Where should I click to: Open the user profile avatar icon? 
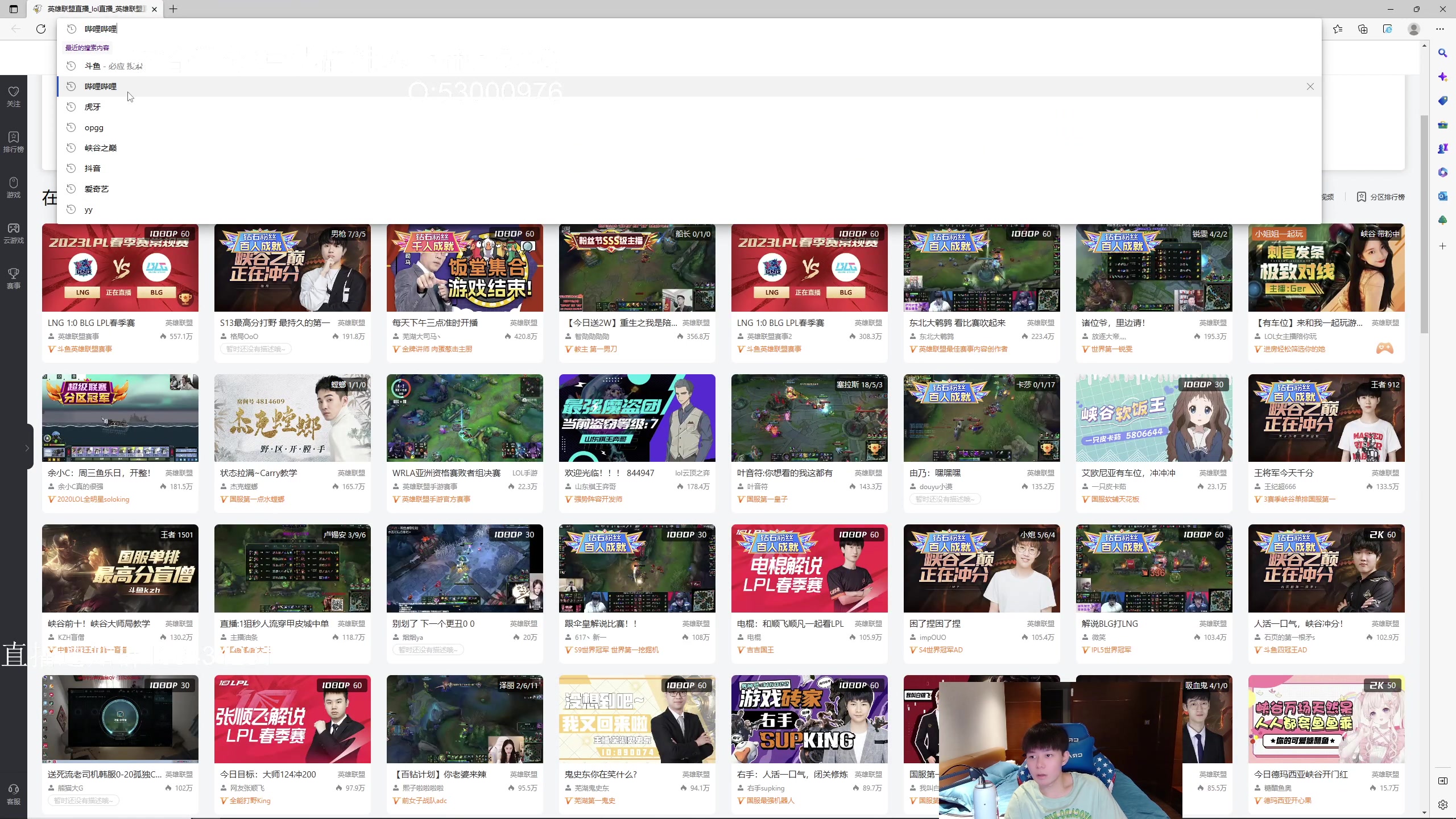click(x=1414, y=29)
